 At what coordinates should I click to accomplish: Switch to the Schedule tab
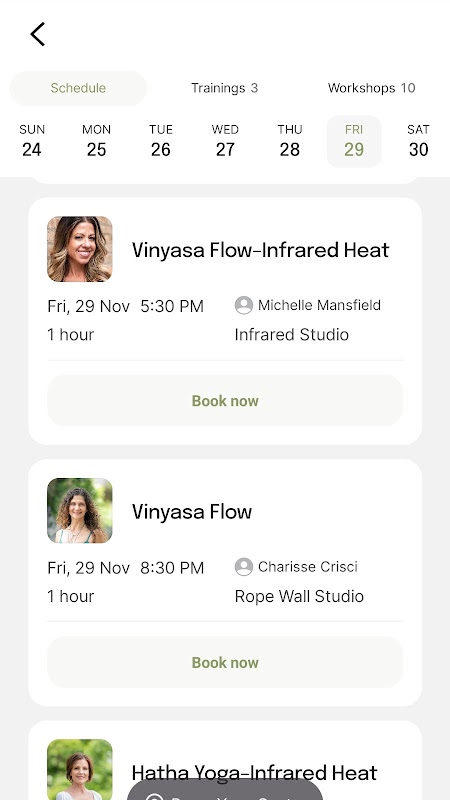pyautogui.click(x=78, y=88)
